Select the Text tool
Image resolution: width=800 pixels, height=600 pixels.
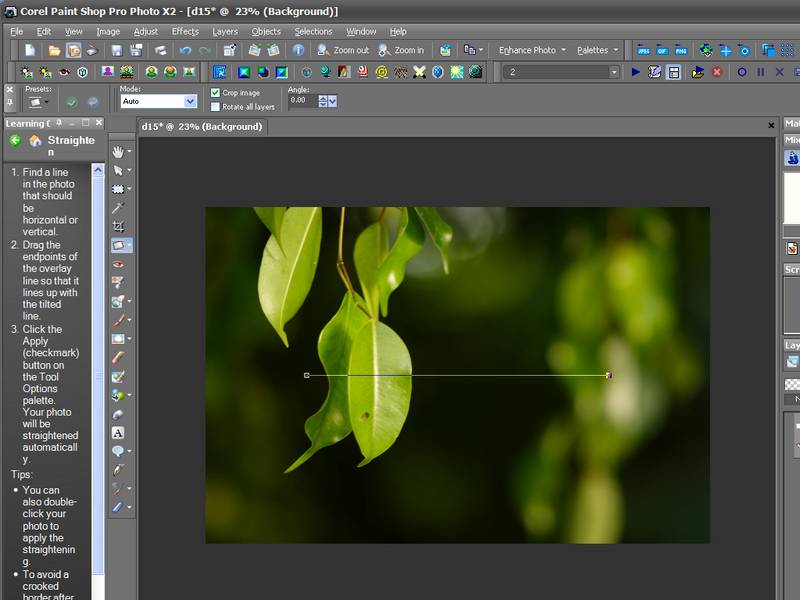[x=118, y=433]
